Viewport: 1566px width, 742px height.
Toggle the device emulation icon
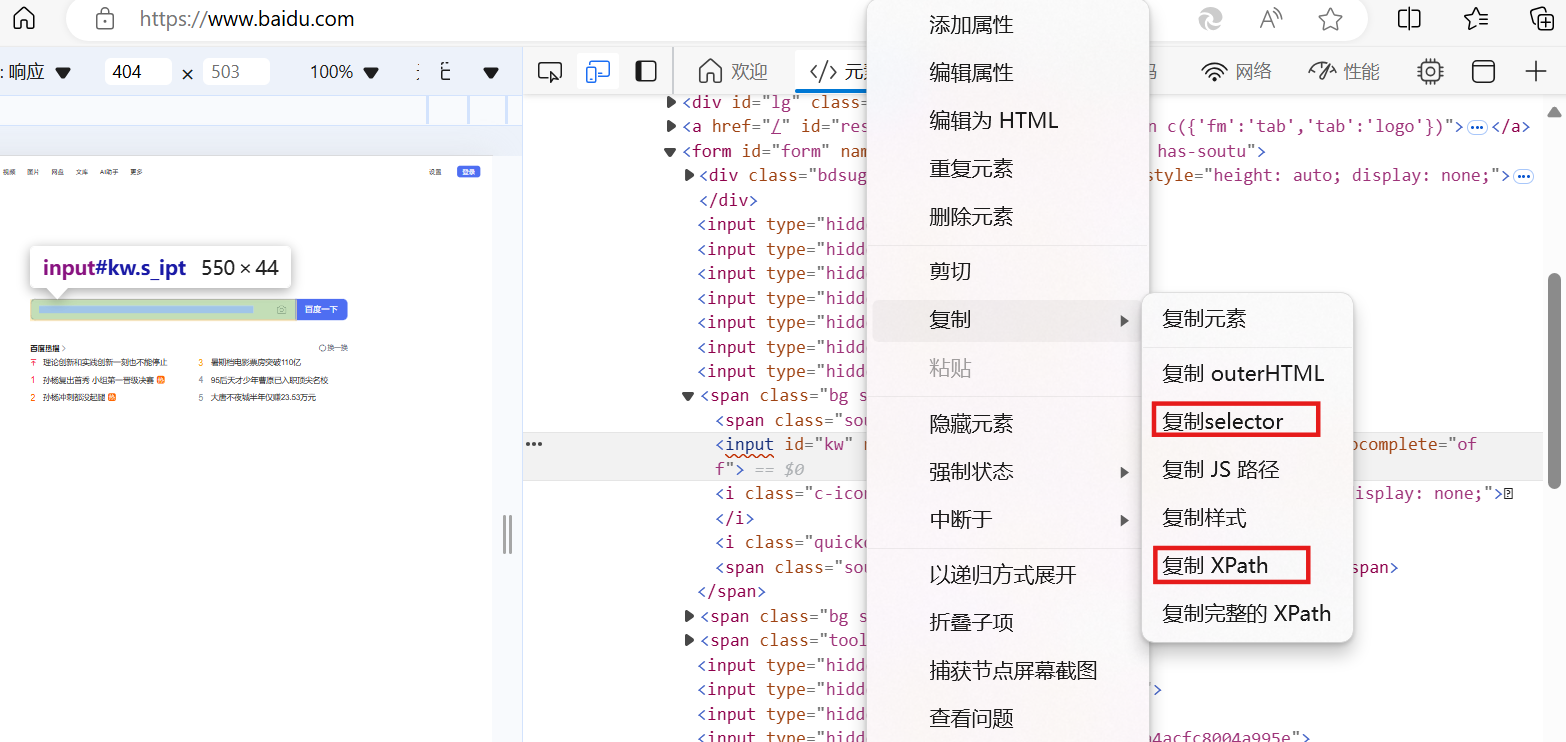(x=598, y=72)
